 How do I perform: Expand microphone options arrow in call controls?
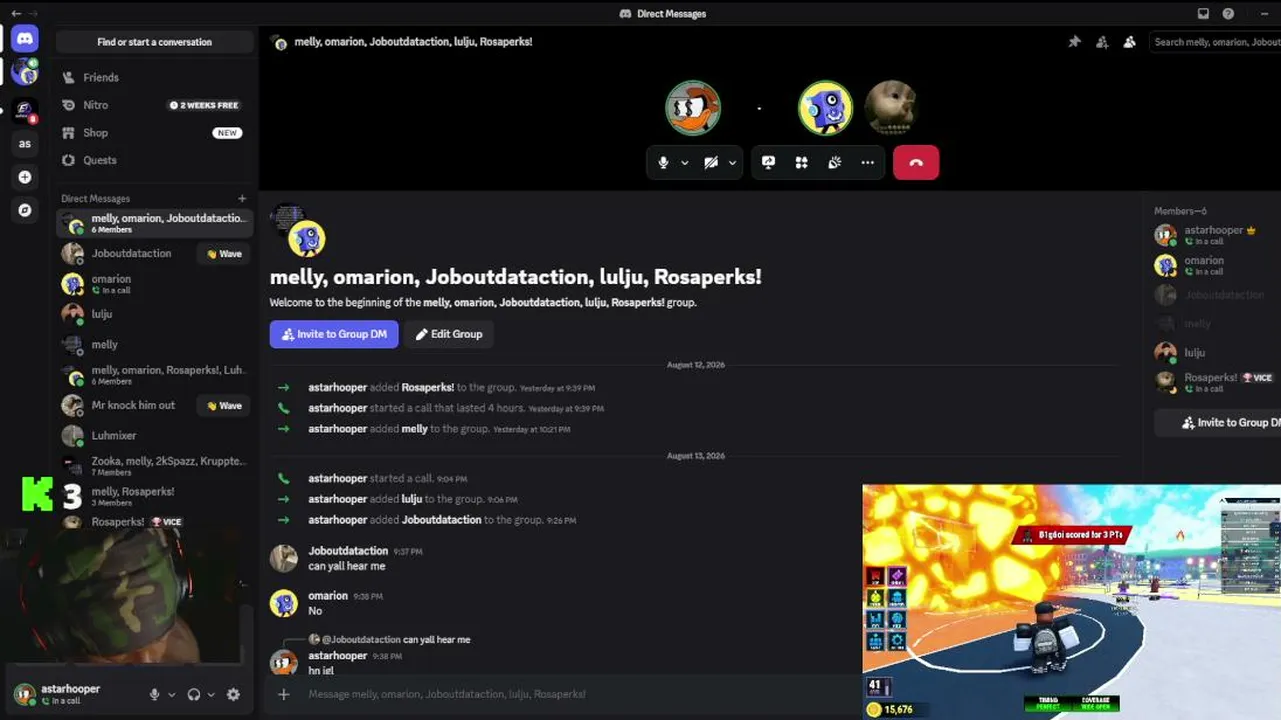pos(684,162)
